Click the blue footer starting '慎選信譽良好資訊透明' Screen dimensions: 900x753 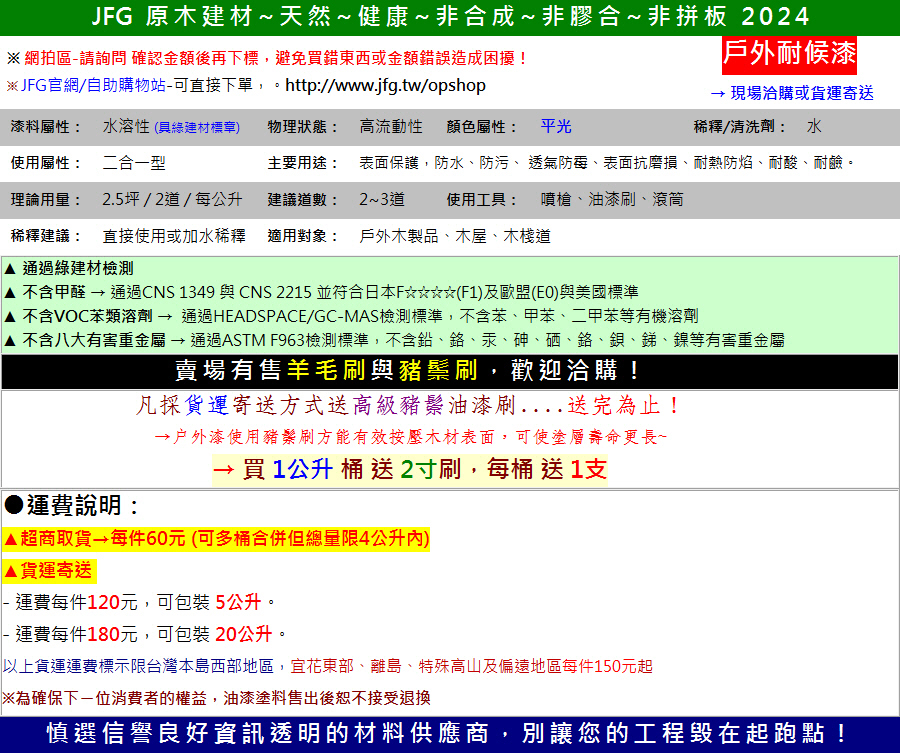point(450,734)
